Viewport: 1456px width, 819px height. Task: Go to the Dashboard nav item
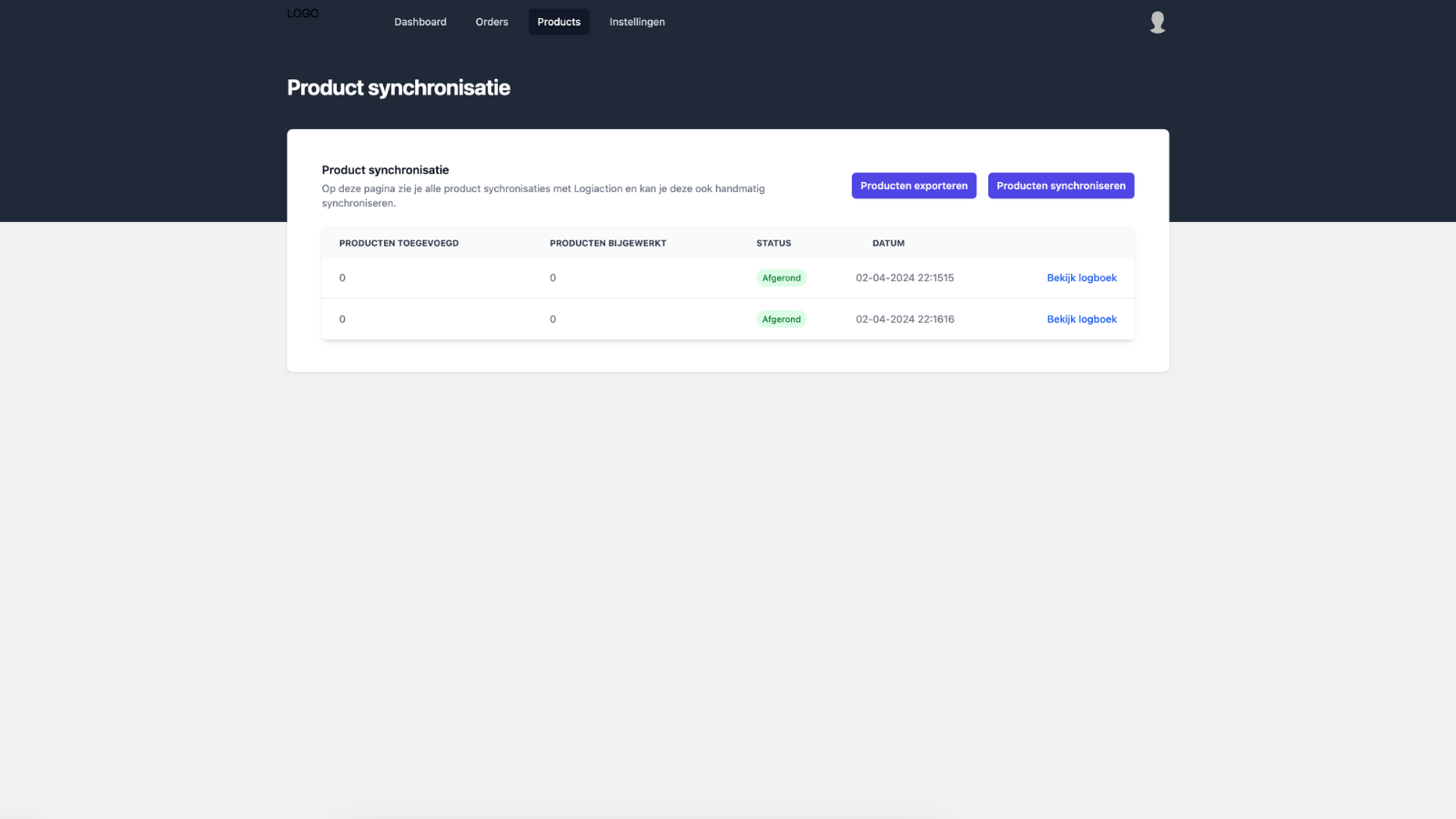click(x=420, y=22)
